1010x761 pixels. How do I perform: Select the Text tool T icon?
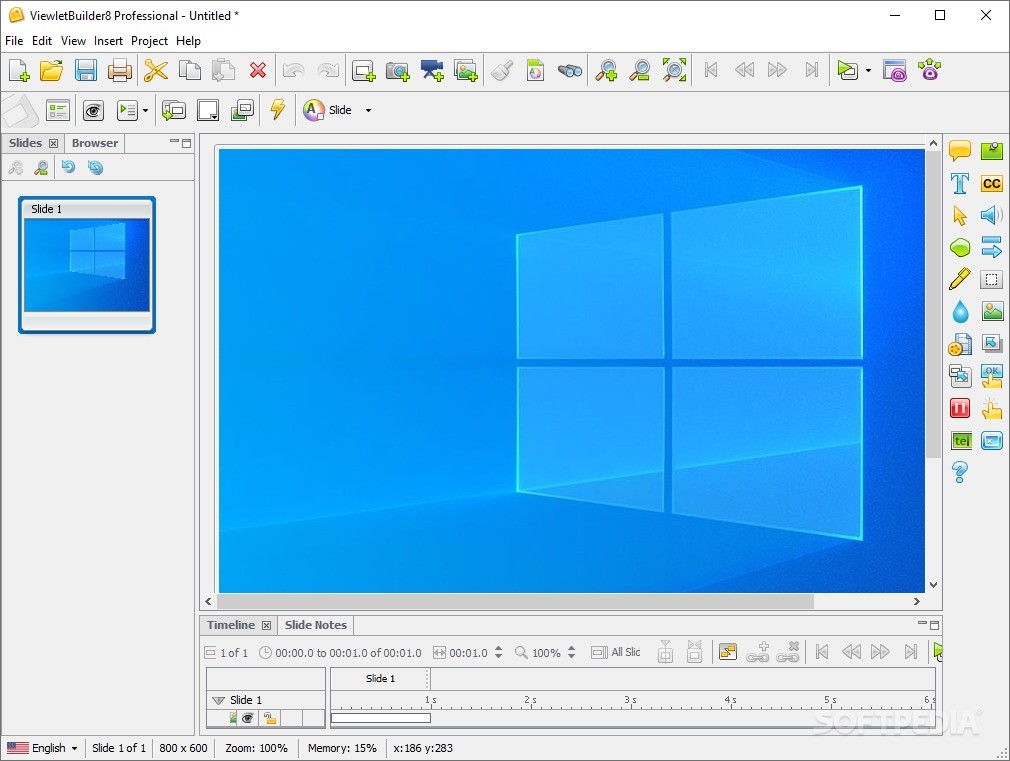pyautogui.click(x=960, y=184)
